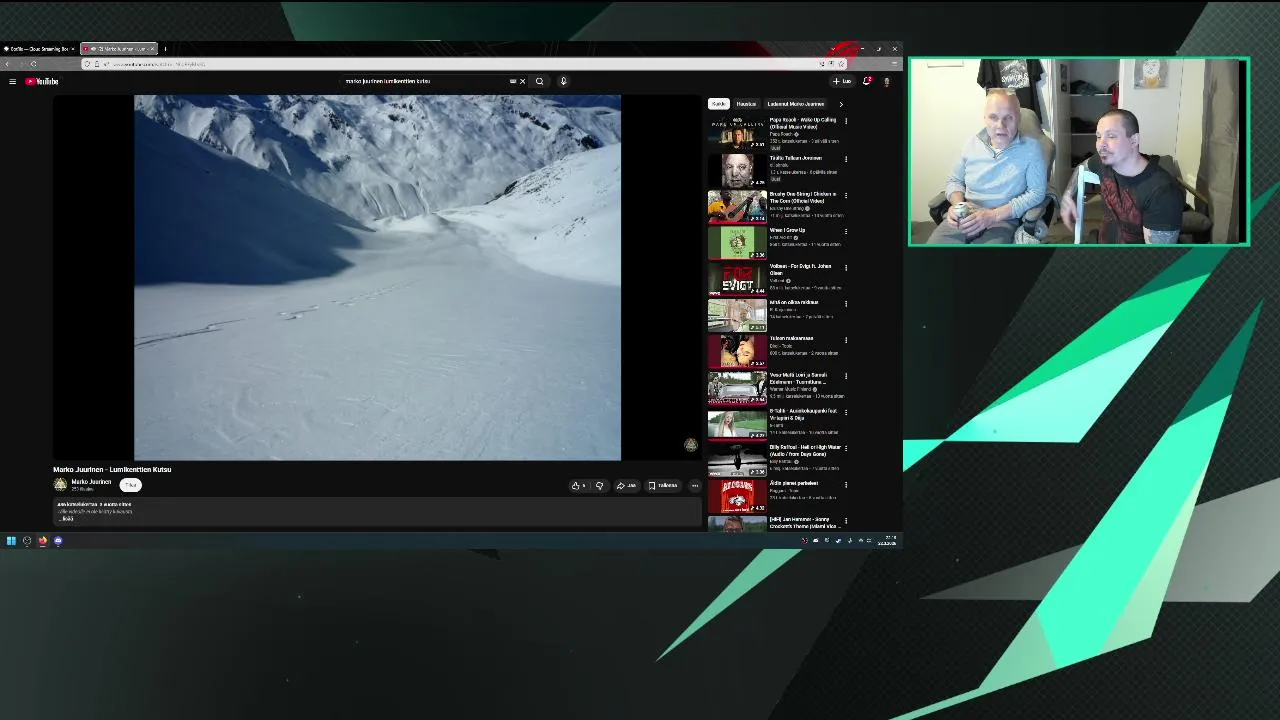Go to the YouTube home logo

(42, 81)
